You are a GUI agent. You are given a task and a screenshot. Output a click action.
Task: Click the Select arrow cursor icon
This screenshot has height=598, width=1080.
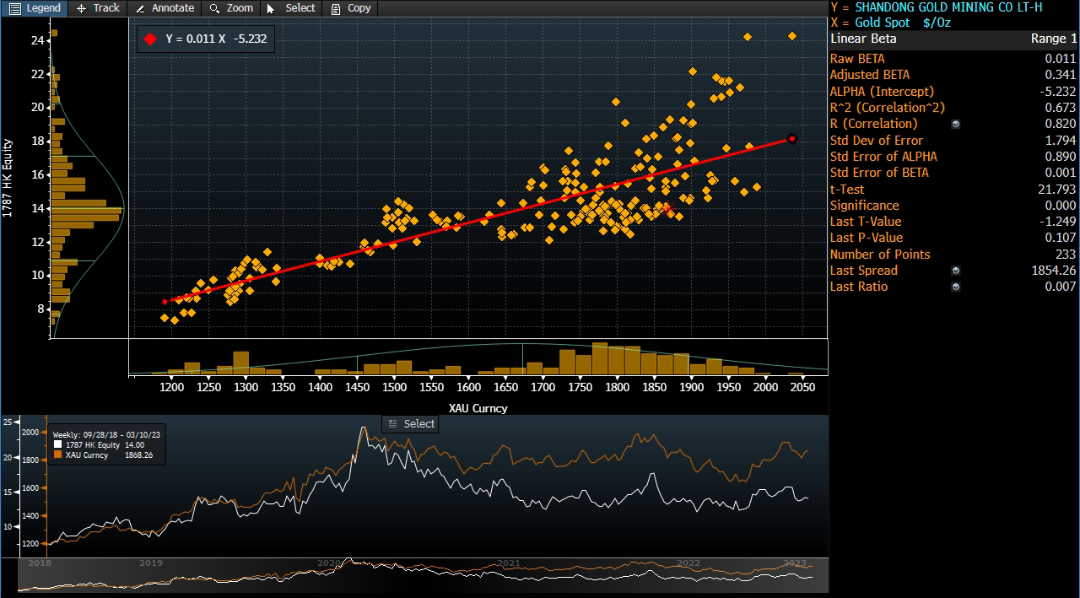pos(271,9)
